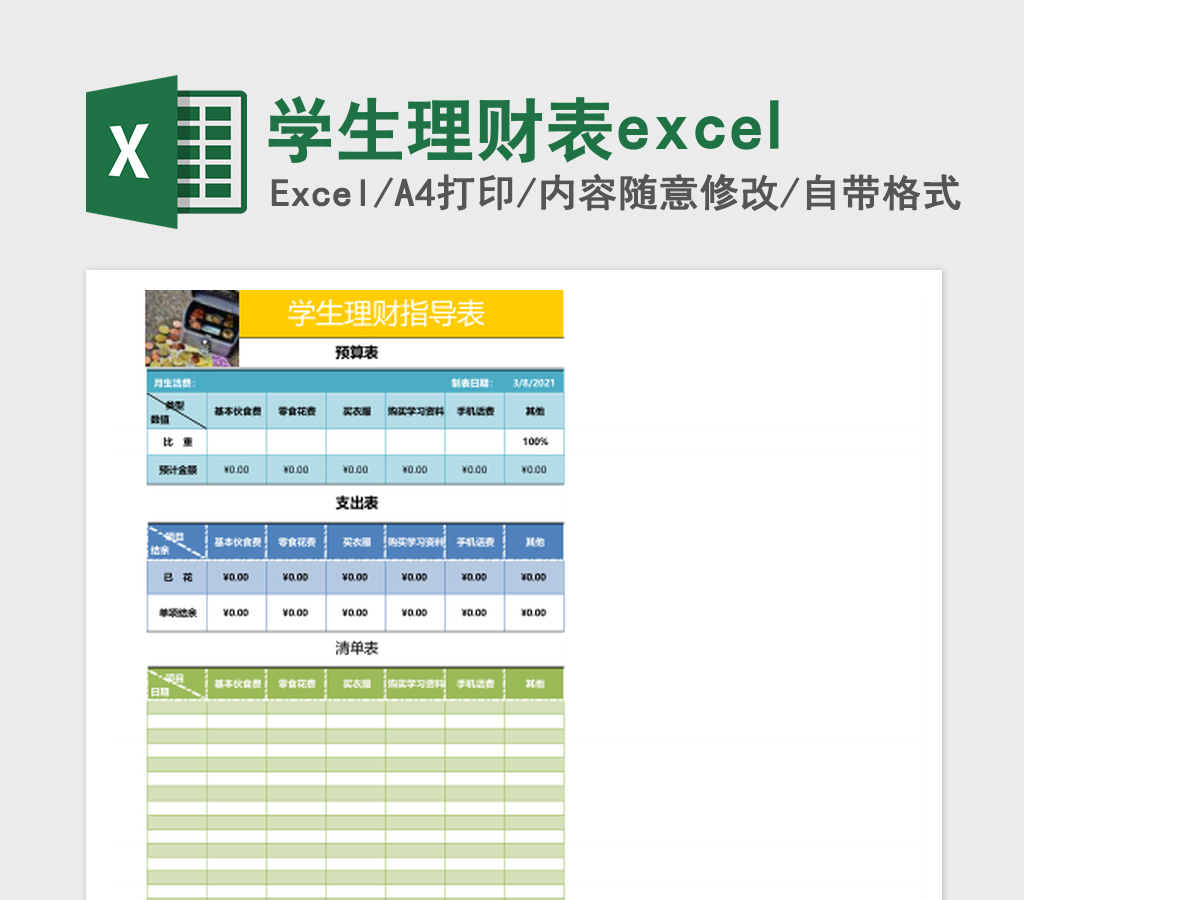Image resolution: width=1200 pixels, height=900 pixels.
Task: Click 已花 value under 手机话费
Action: click(475, 577)
